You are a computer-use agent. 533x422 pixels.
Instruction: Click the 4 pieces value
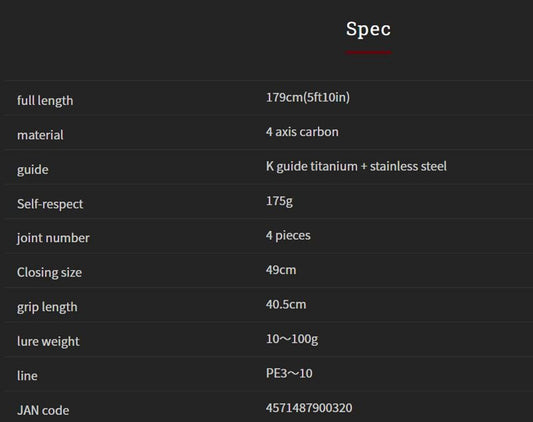288,236
